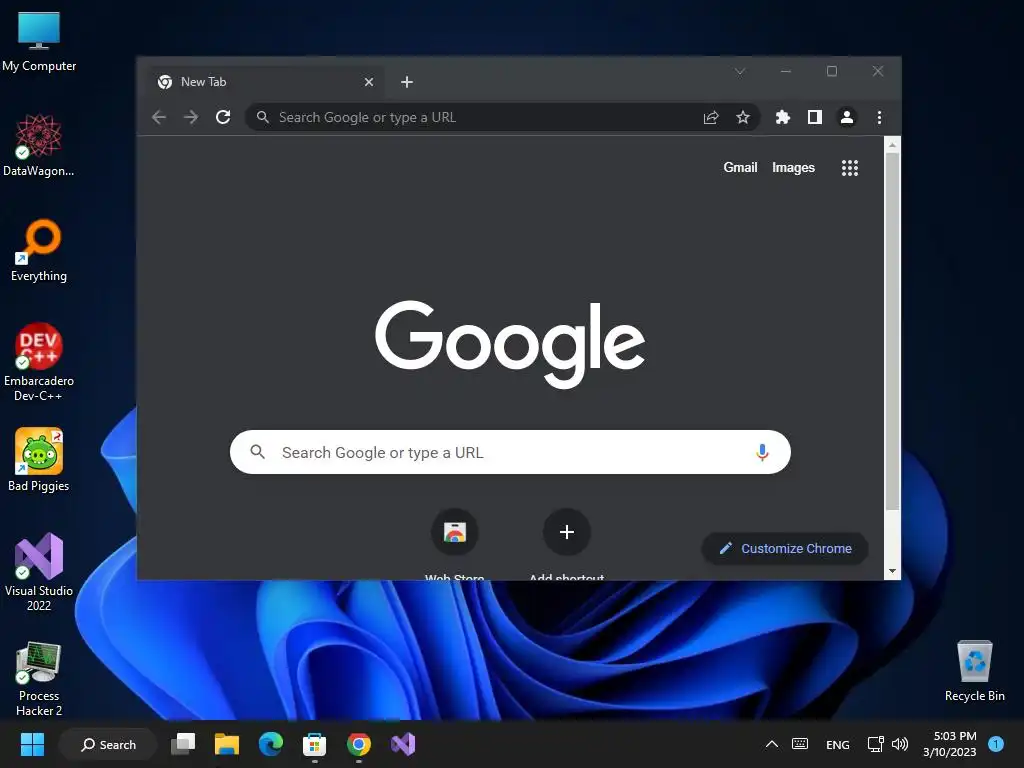Toggle Chrome's side panel icon
Screen dimensions: 1024x768
814,118
